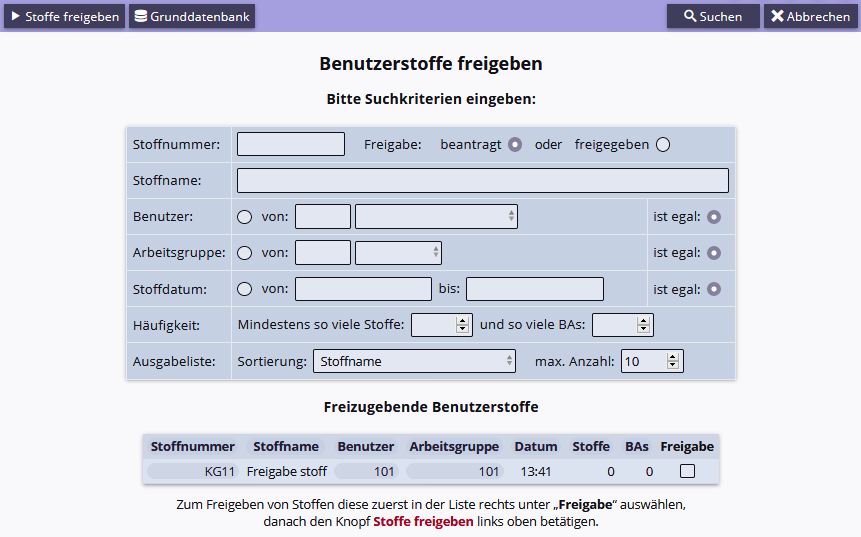Open the Arbeitsgruppe dropdown list
The width and height of the screenshot is (861, 537).
[x=399, y=253]
